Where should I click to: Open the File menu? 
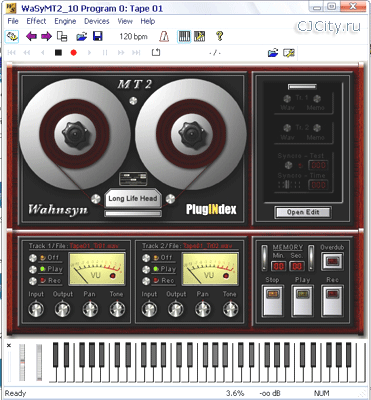(x=13, y=21)
